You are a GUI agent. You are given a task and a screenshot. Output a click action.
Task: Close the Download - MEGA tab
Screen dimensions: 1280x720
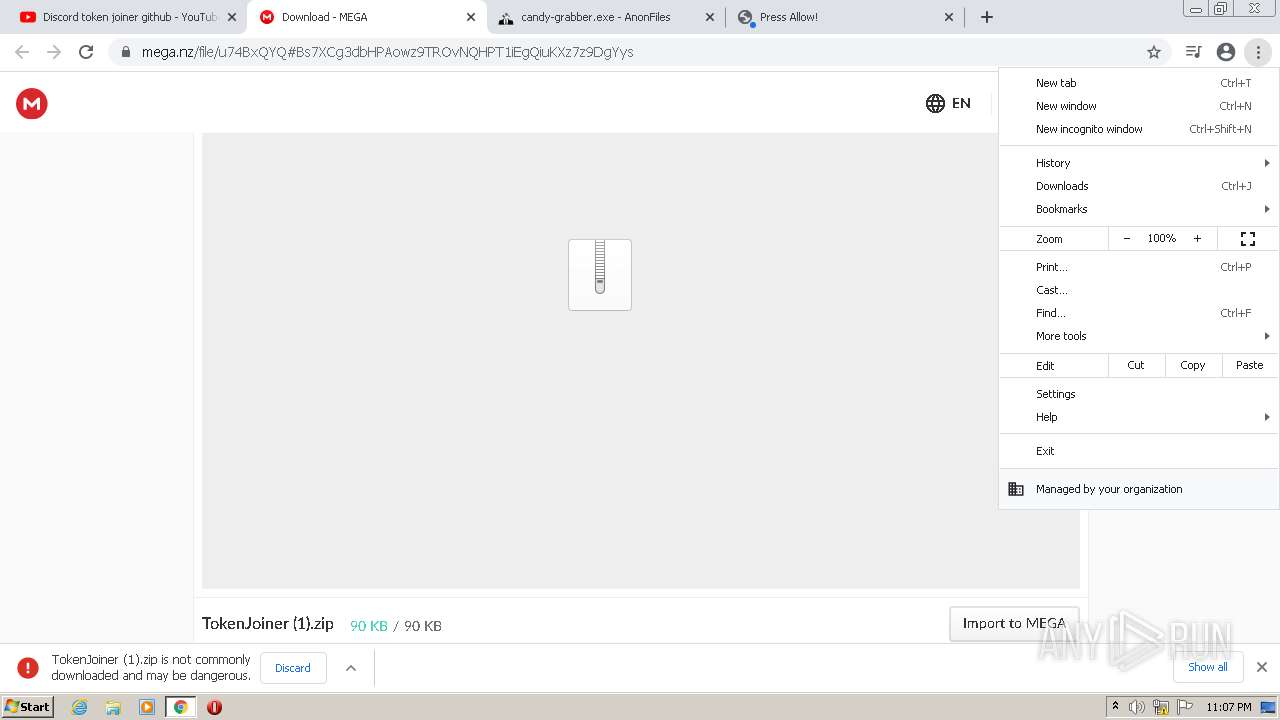[x=471, y=17]
